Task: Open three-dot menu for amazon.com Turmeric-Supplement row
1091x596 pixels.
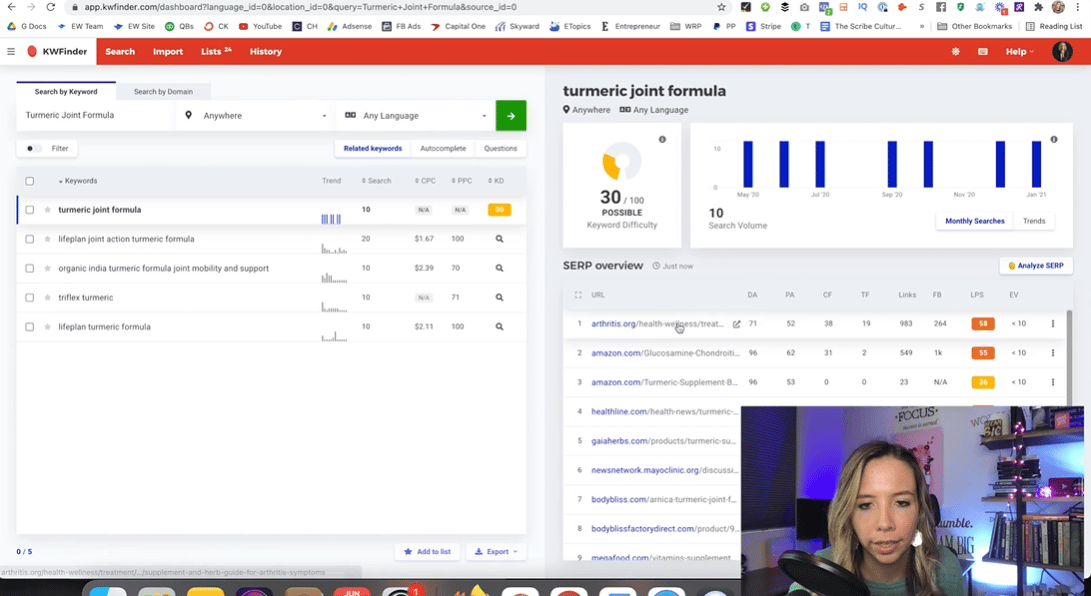Action: (x=1053, y=382)
